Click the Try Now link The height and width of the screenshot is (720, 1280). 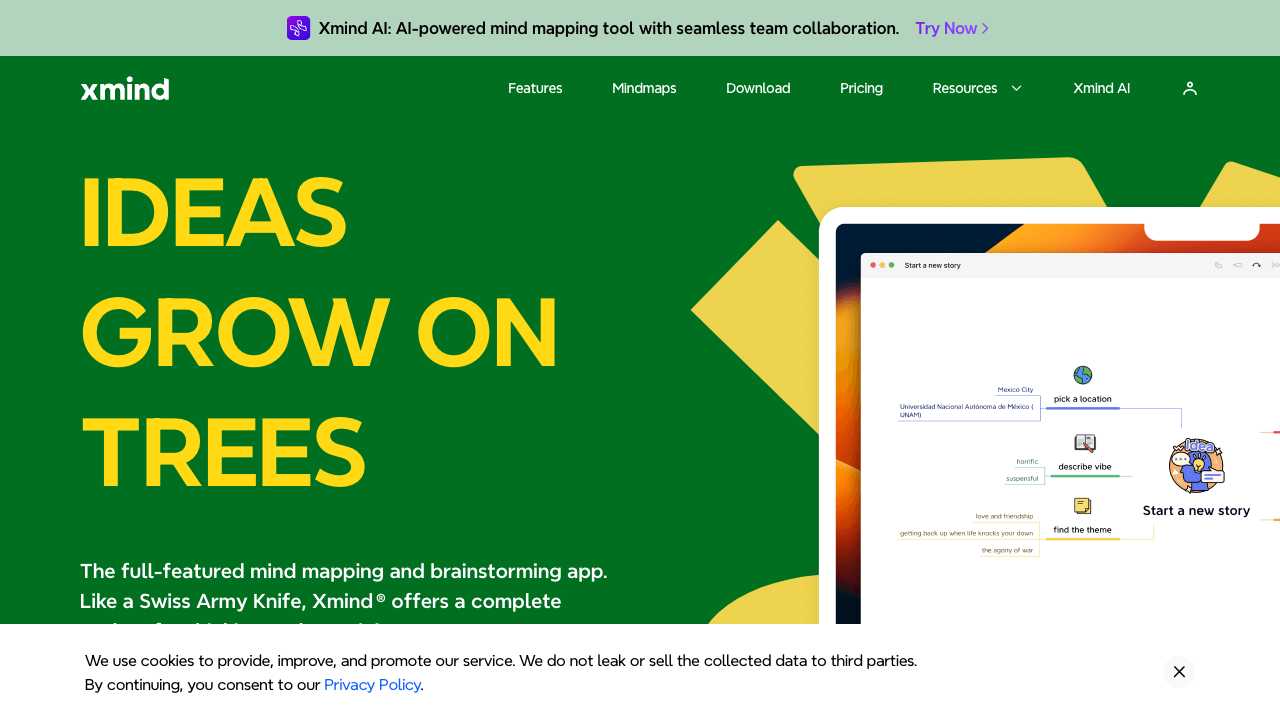point(952,28)
